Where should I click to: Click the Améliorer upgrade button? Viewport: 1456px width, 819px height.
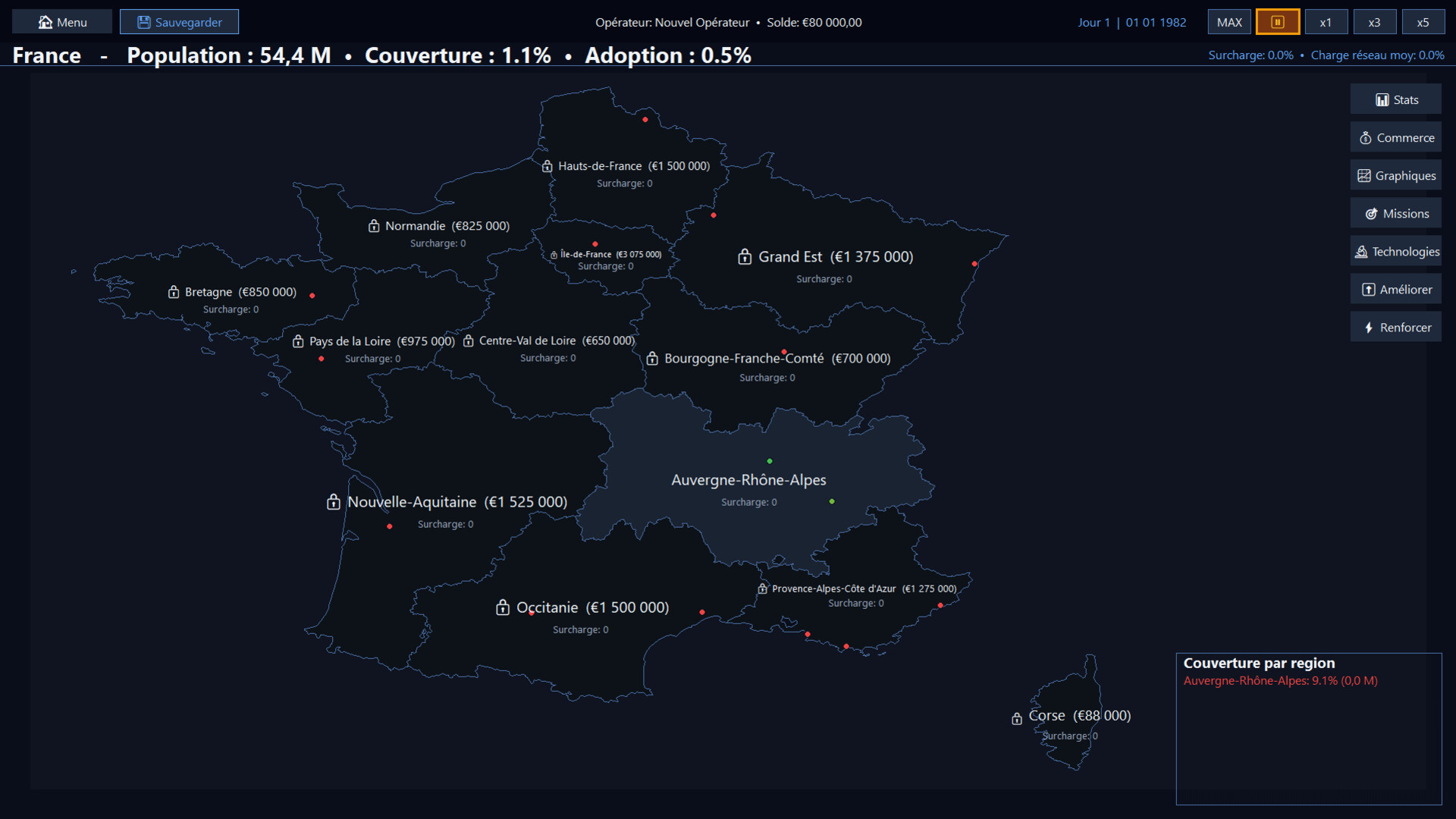(x=1395, y=289)
